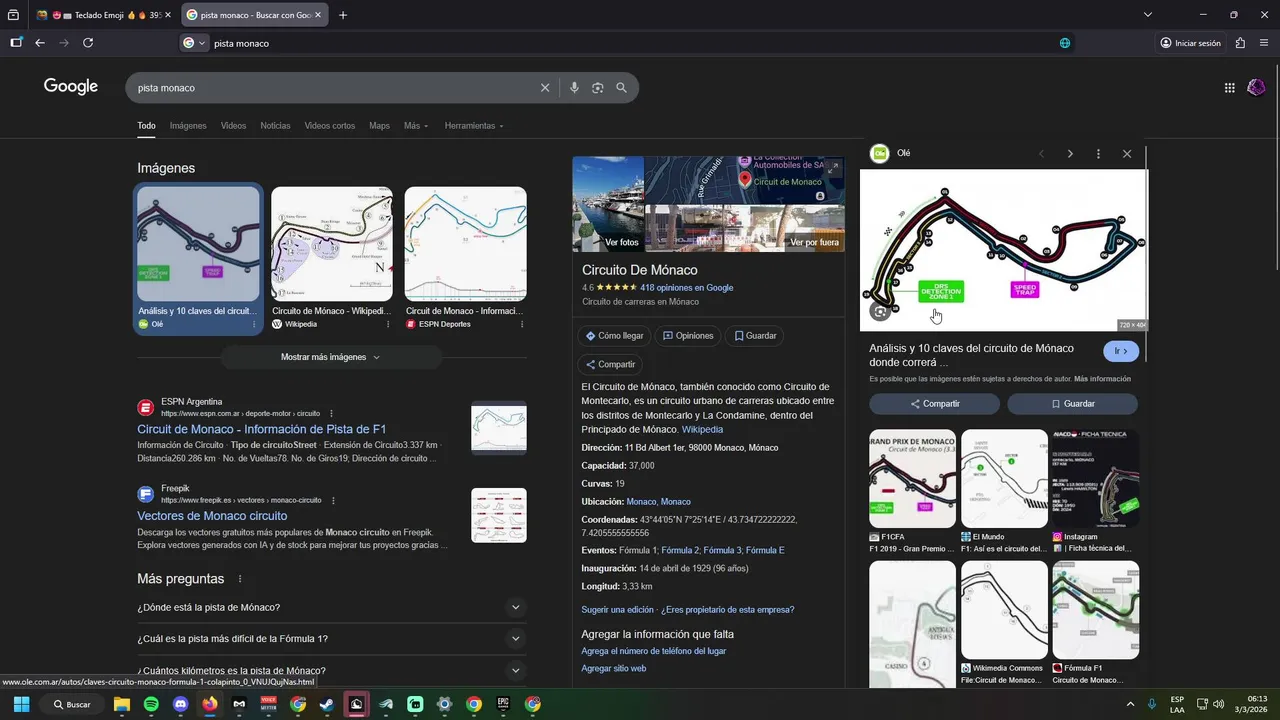Open Steam from the taskbar
The width and height of the screenshot is (1280, 720).
point(327,704)
